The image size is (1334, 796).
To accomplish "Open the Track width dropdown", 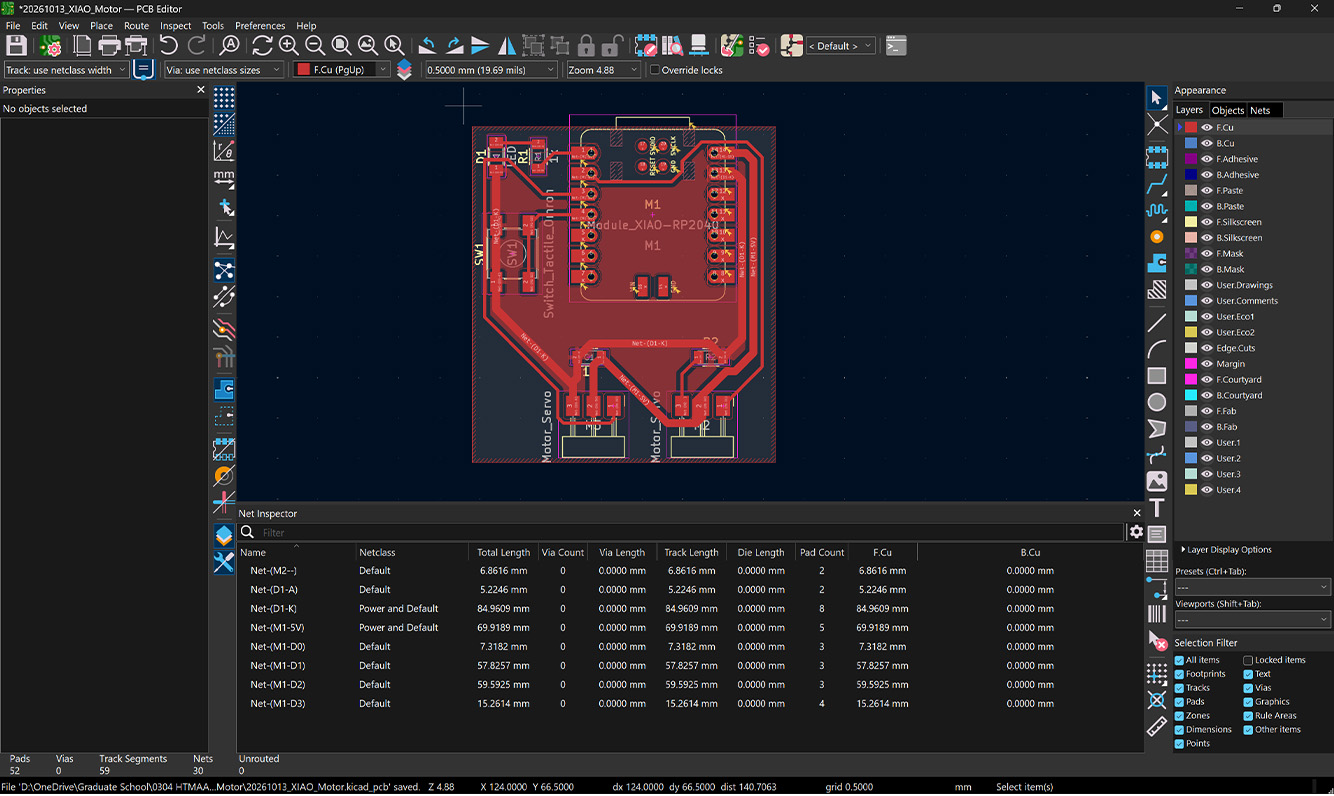I will click(x=66, y=70).
